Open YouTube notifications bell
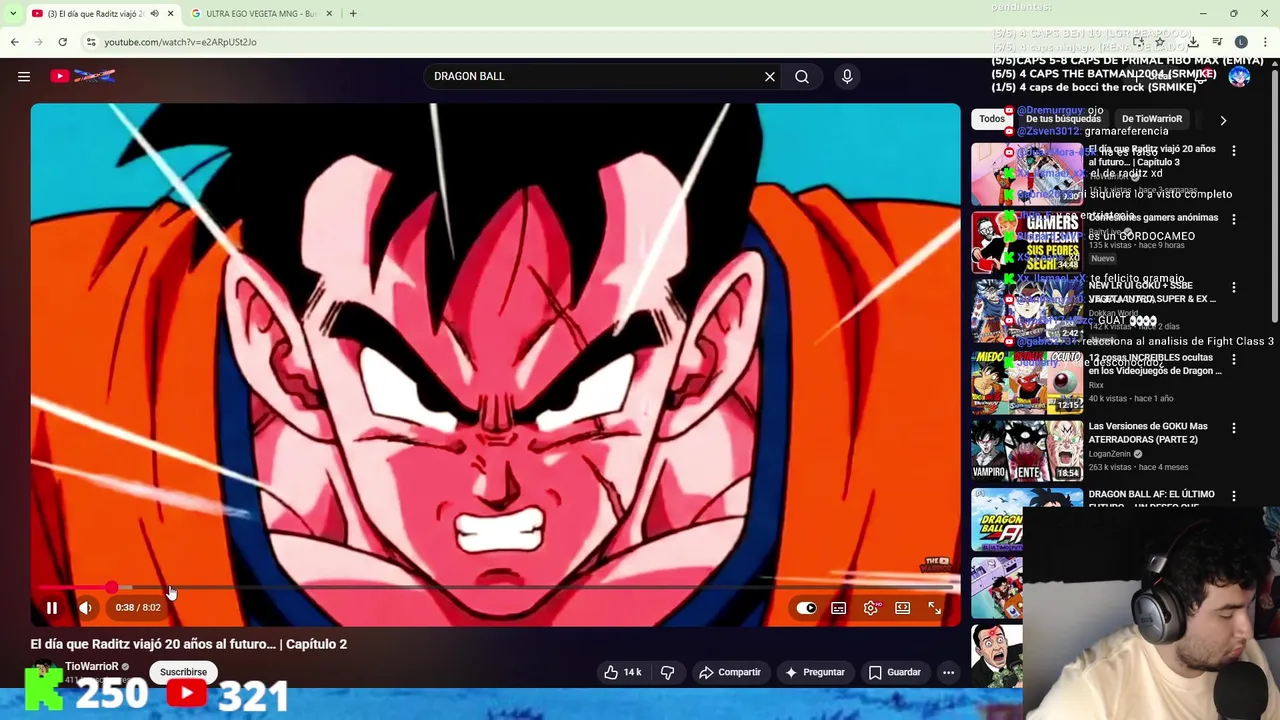The image size is (1280, 720). click(1201, 76)
